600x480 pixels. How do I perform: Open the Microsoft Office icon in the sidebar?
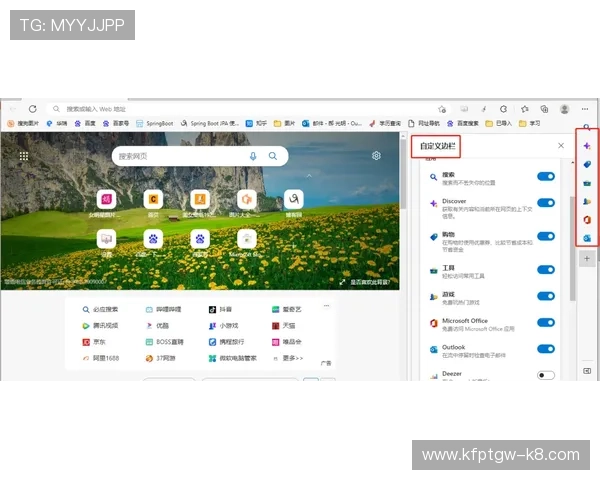587,219
